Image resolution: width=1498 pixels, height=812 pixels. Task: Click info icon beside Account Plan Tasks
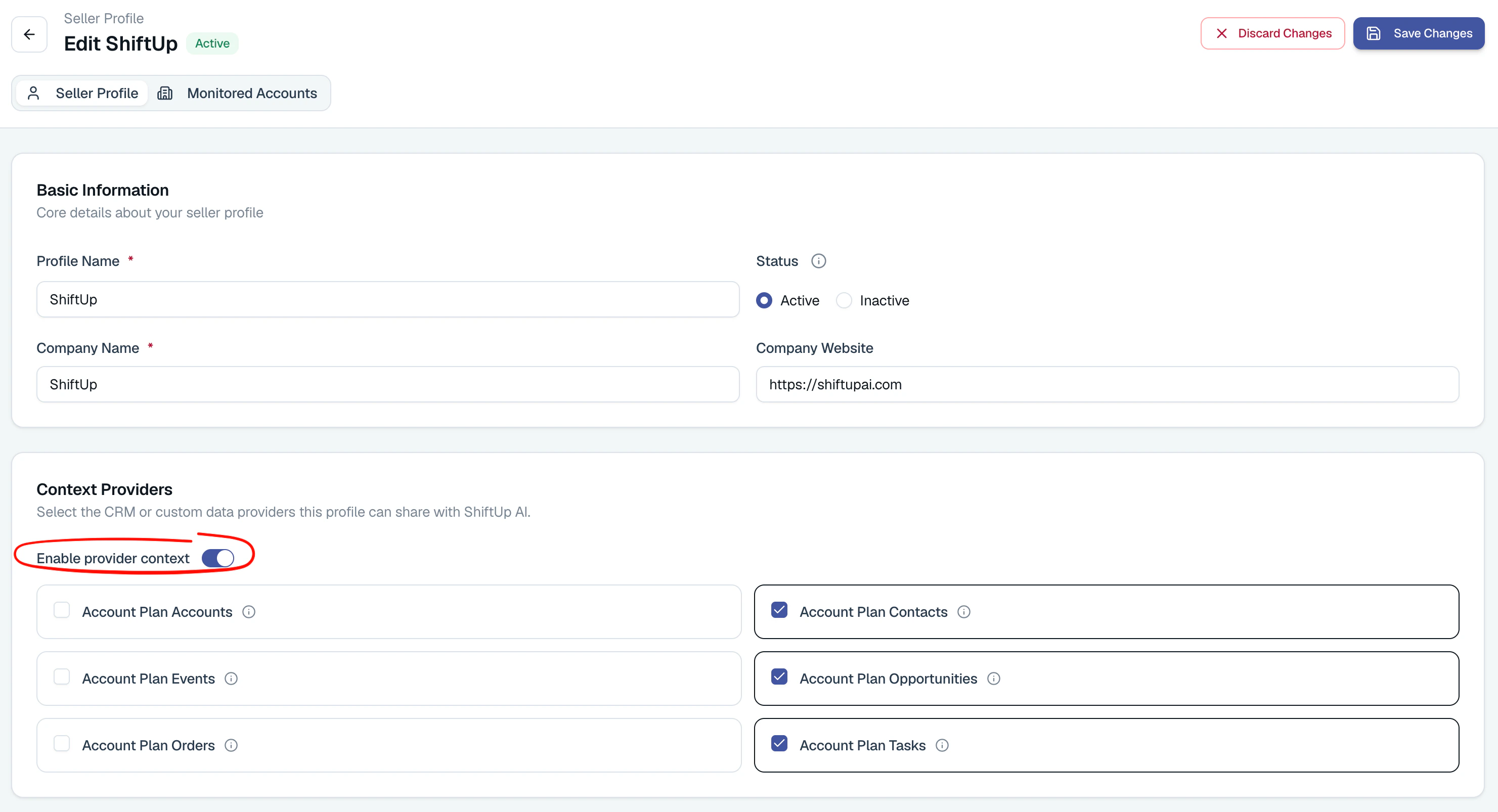coord(942,746)
